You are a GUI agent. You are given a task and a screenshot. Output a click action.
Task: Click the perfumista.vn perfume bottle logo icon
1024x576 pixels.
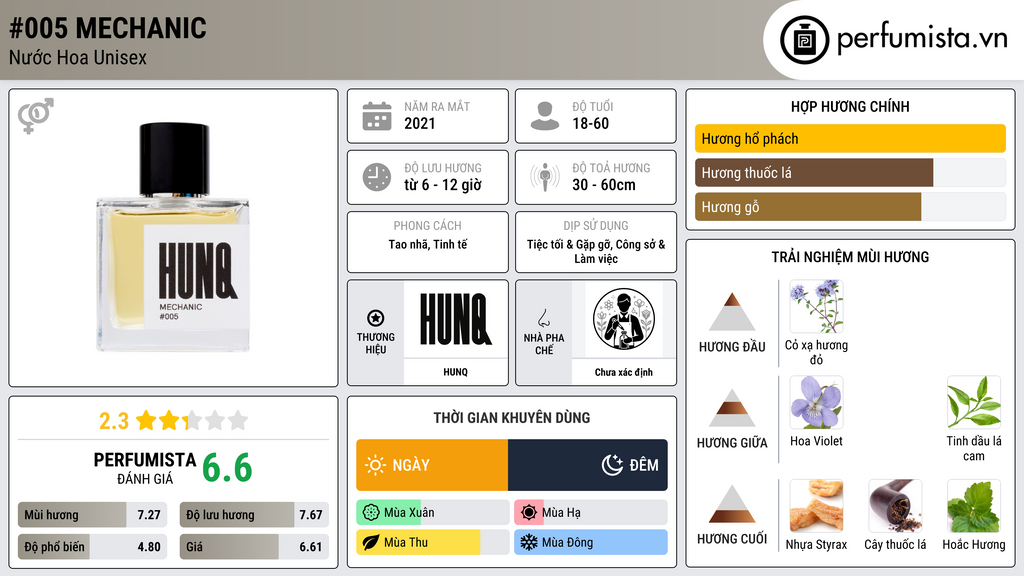pyautogui.click(x=804, y=40)
